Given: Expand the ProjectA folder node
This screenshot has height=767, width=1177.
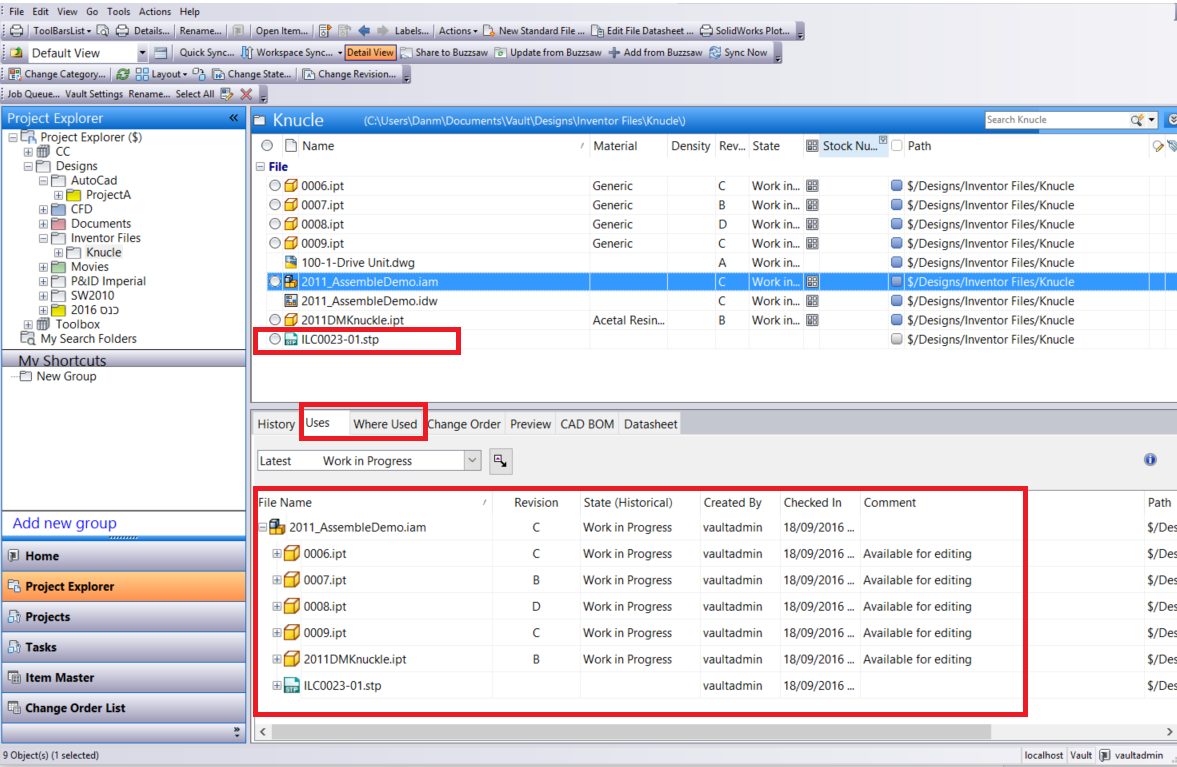Looking at the screenshot, I should click(58, 195).
